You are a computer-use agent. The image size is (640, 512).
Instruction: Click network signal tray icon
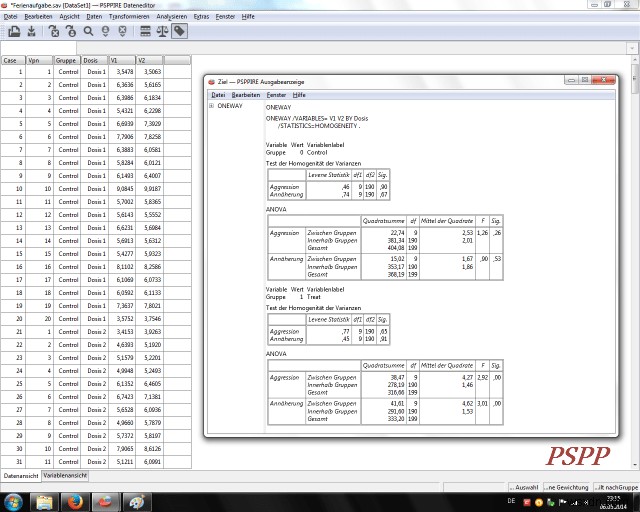pos(575,503)
